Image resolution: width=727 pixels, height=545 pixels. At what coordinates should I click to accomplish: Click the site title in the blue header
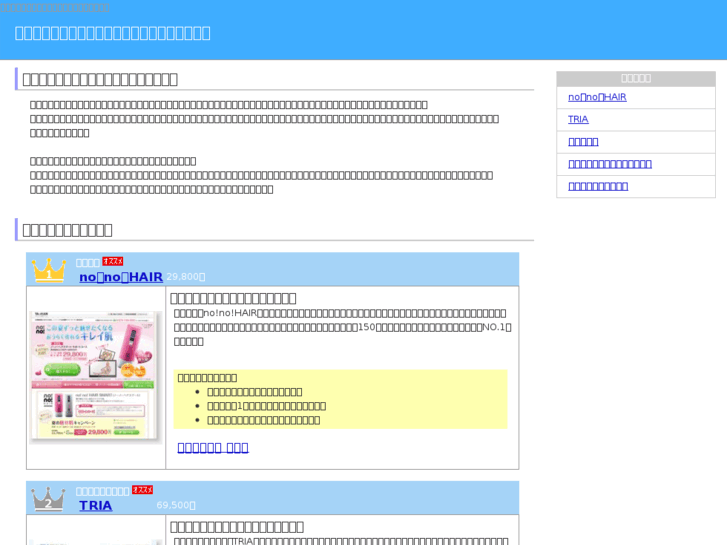coord(113,33)
